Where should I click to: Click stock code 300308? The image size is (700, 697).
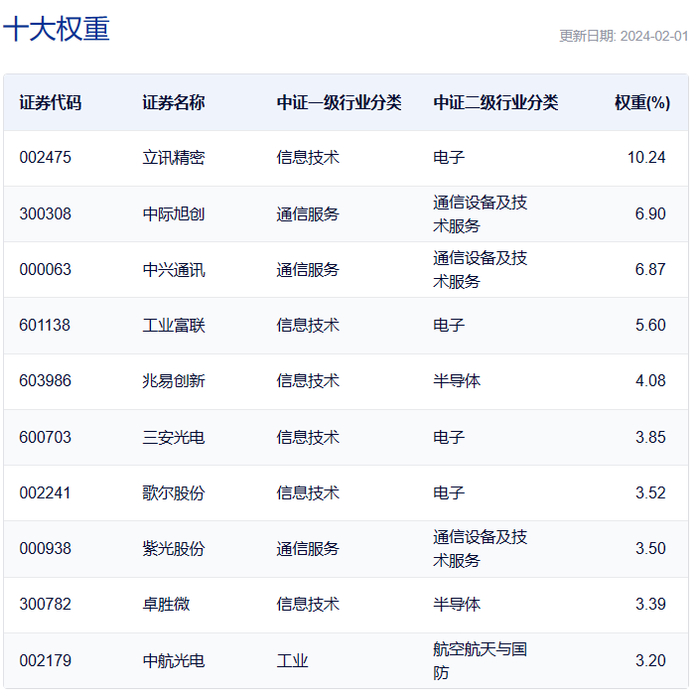pyautogui.click(x=45, y=214)
